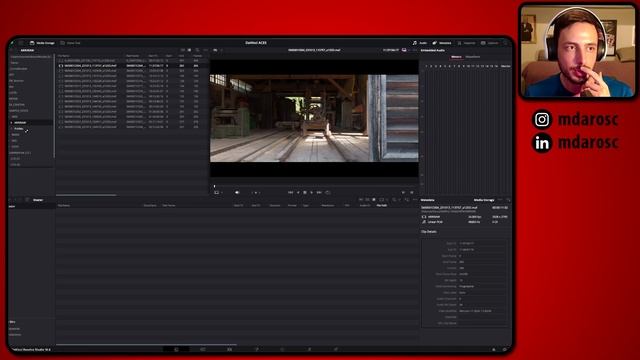Toggle the Media Storage panel button
Viewport: 640px width, 360px height.
coord(42,43)
